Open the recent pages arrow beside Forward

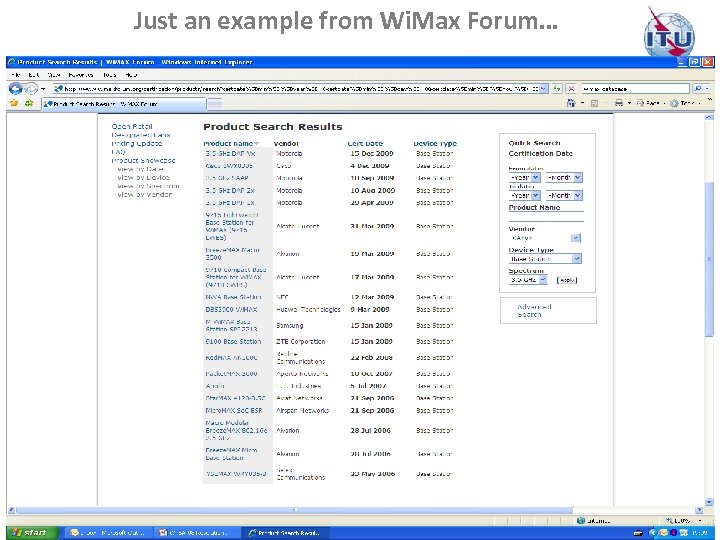click(43, 89)
